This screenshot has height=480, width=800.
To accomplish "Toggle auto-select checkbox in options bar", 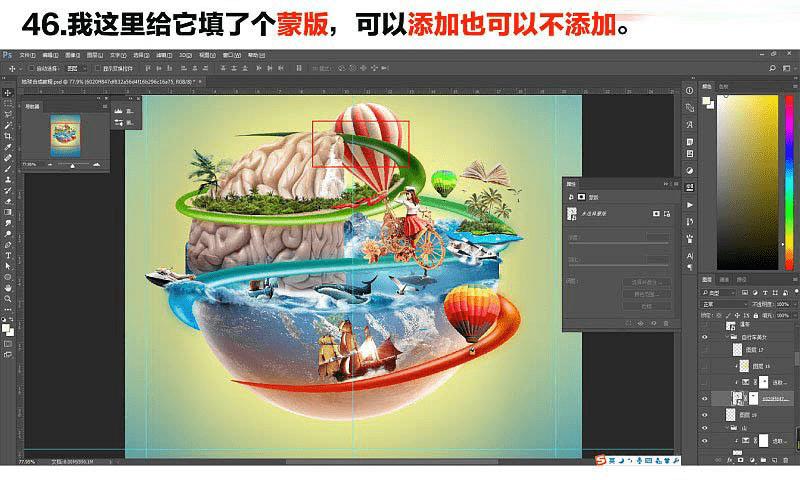I will coord(31,68).
